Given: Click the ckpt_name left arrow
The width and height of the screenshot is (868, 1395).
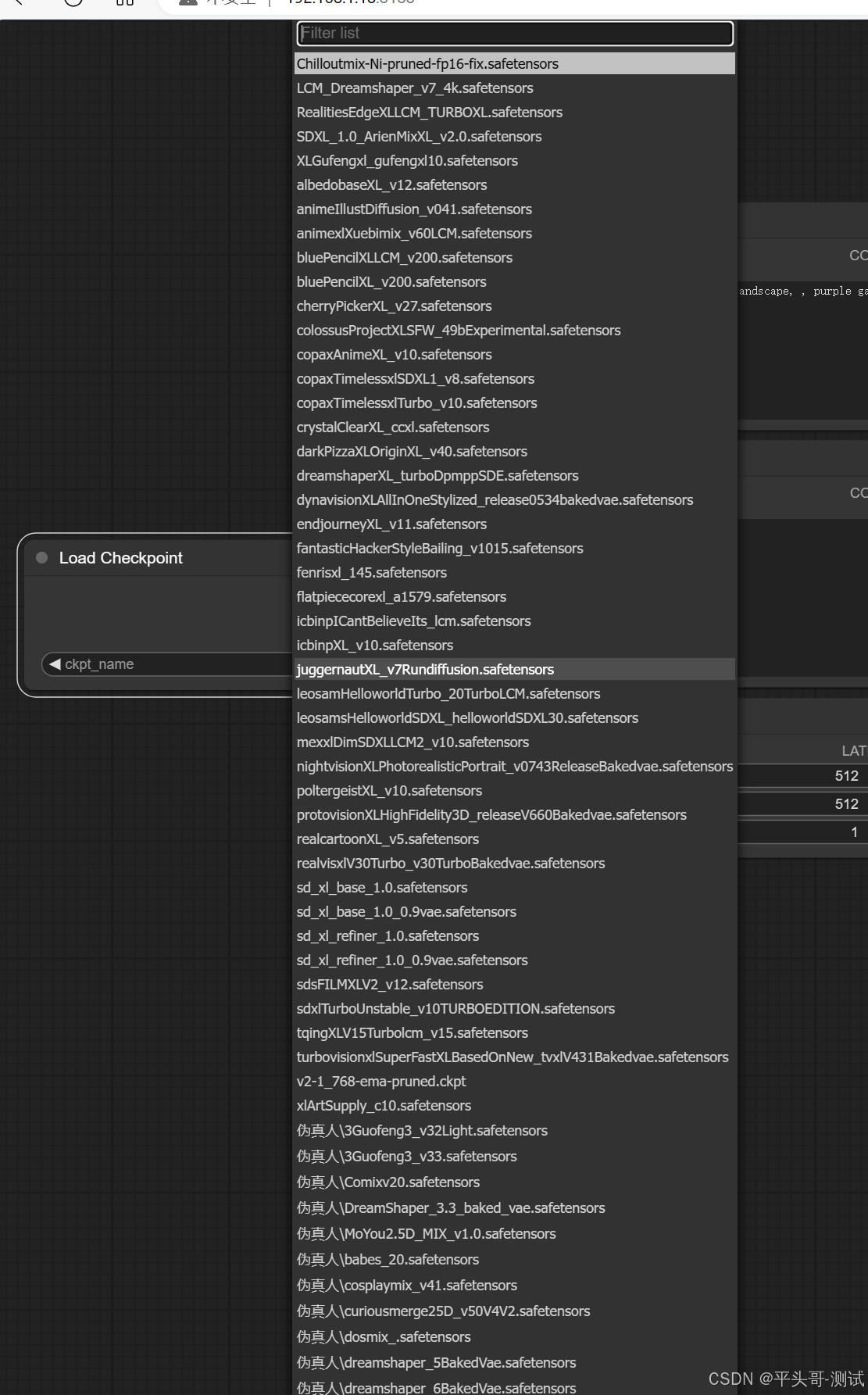Looking at the screenshot, I should [55, 664].
